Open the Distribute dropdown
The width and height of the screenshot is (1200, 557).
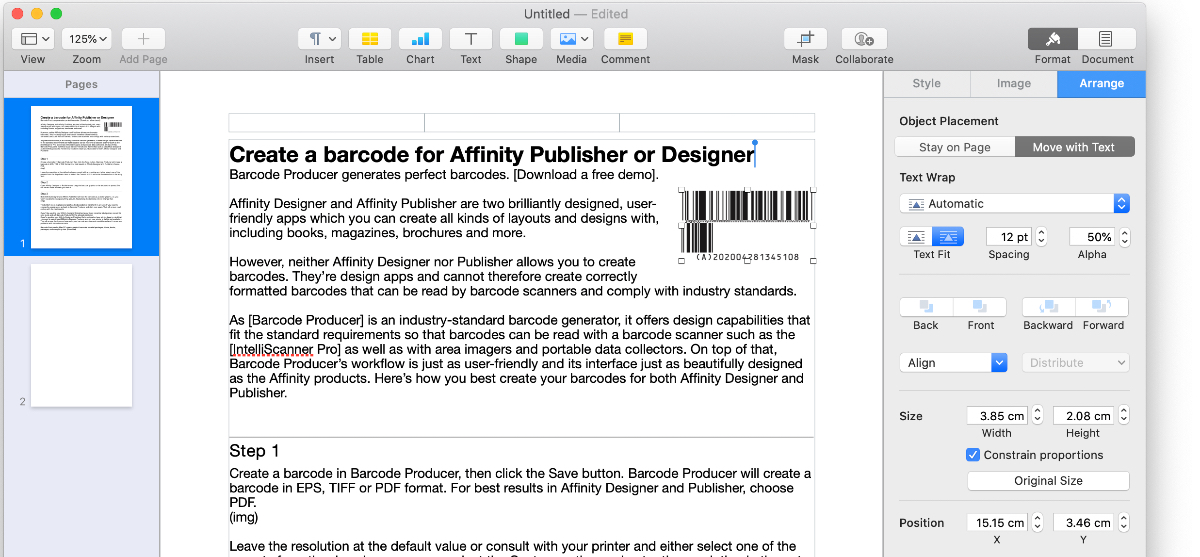(1076, 363)
